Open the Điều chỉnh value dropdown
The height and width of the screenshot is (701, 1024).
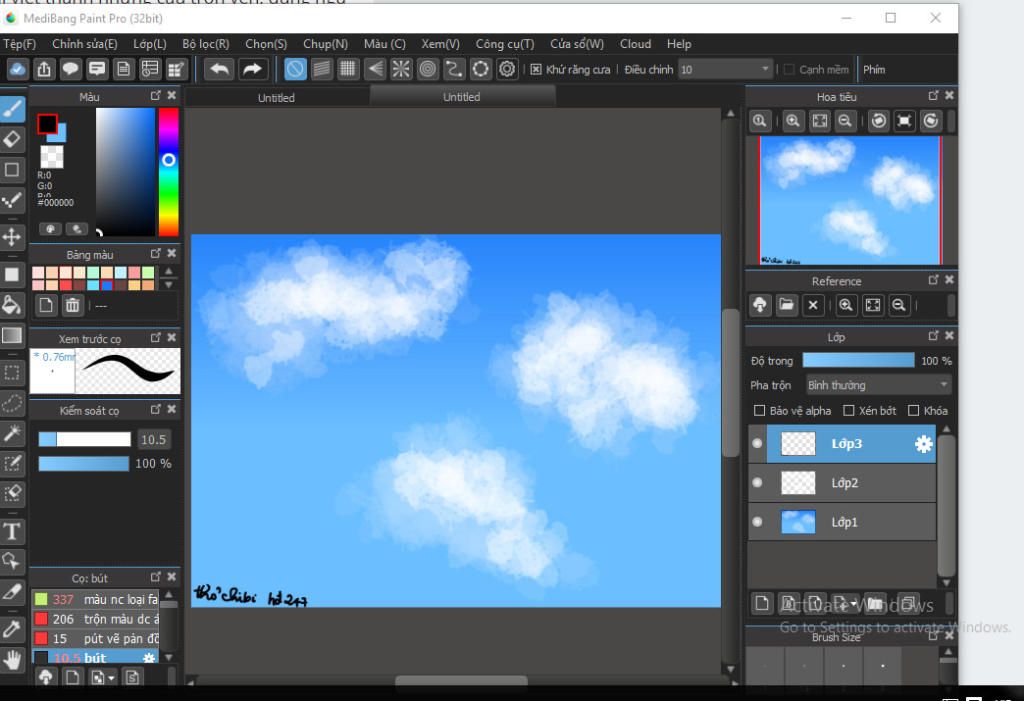(725, 69)
